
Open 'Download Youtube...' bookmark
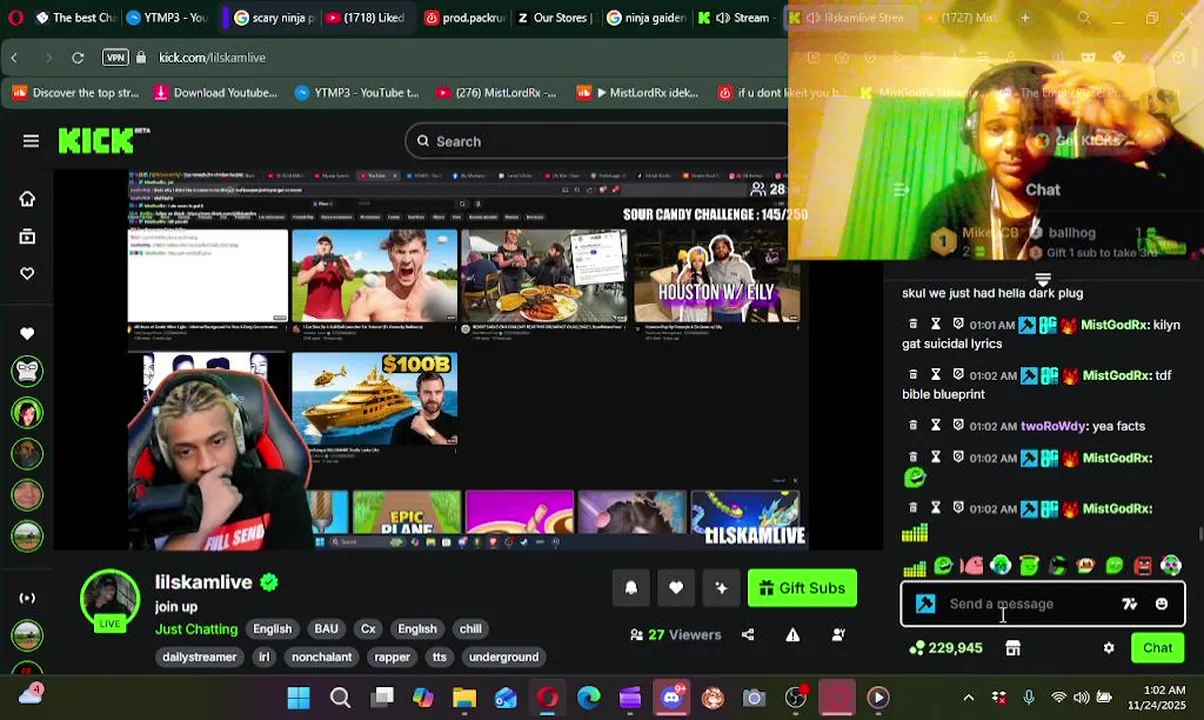215,93
